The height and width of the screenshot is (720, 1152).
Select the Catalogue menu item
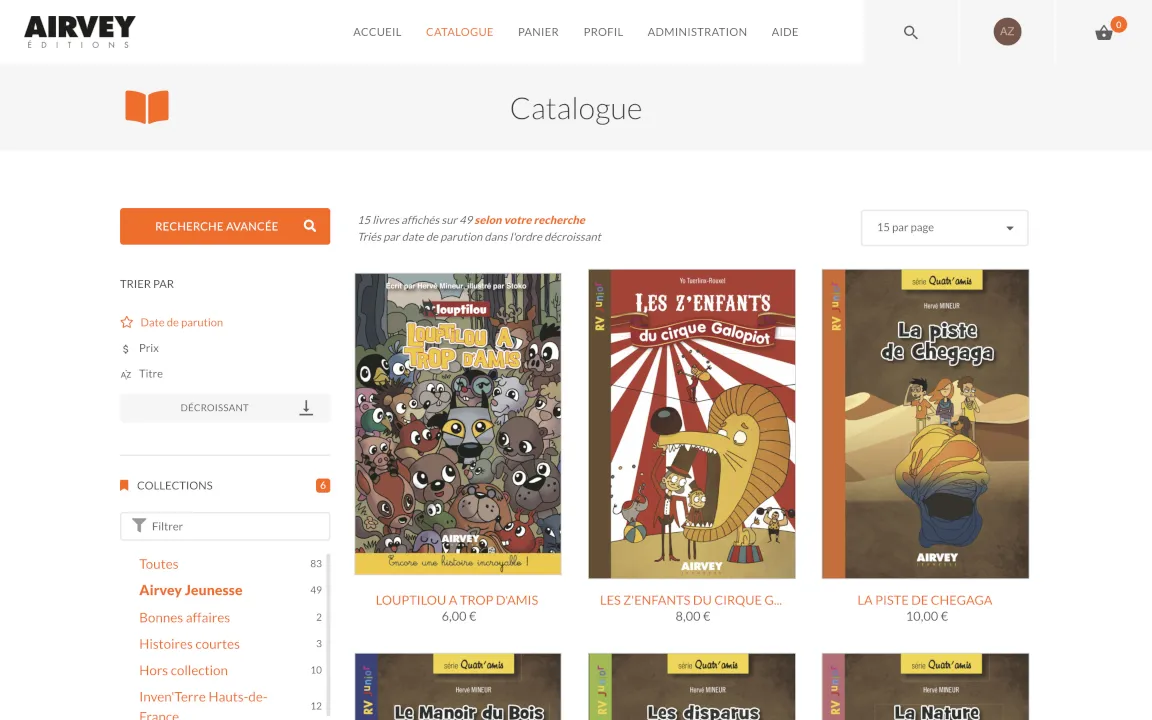click(459, 32)
